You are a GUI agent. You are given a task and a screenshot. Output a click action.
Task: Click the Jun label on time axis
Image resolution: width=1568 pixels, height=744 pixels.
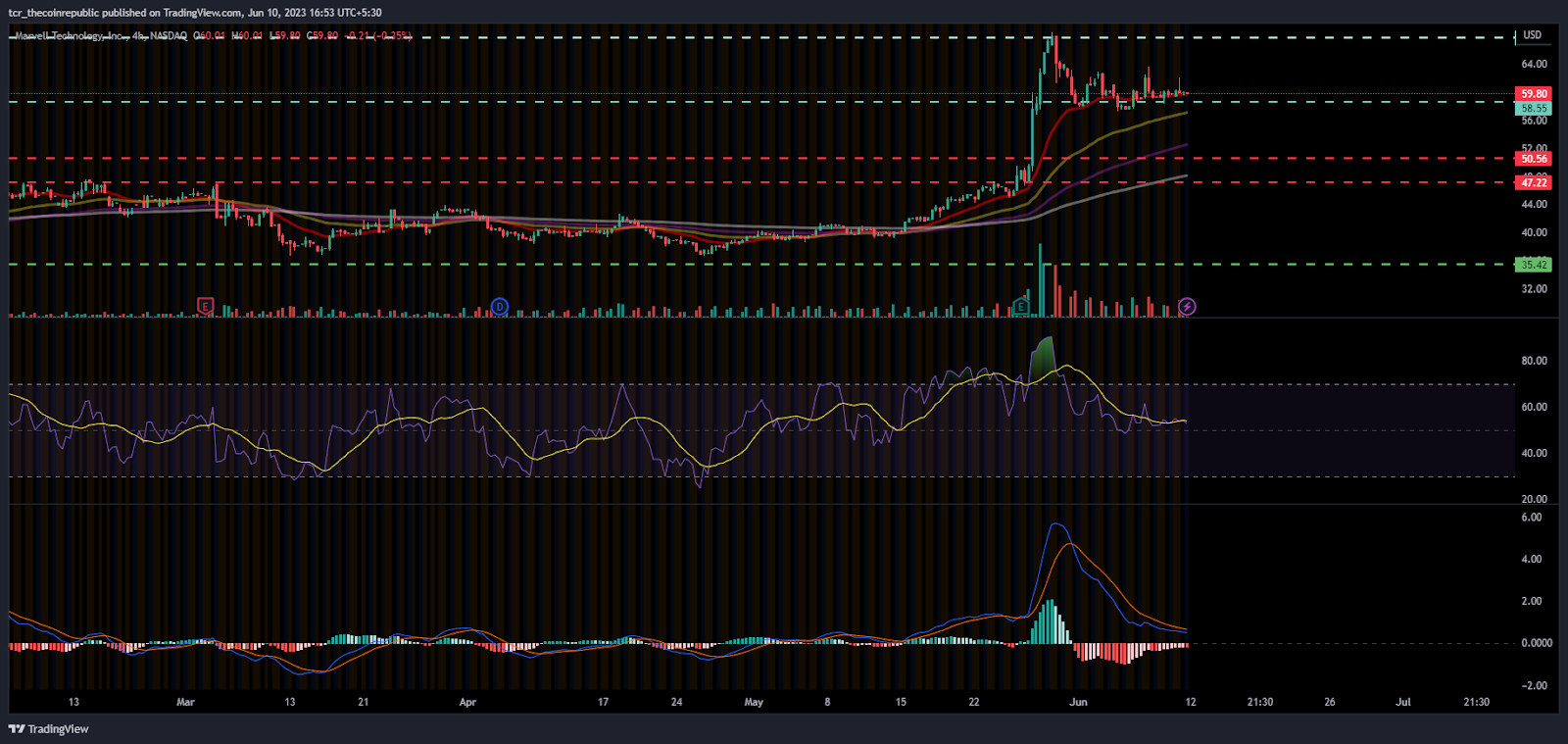point(1078,703)
